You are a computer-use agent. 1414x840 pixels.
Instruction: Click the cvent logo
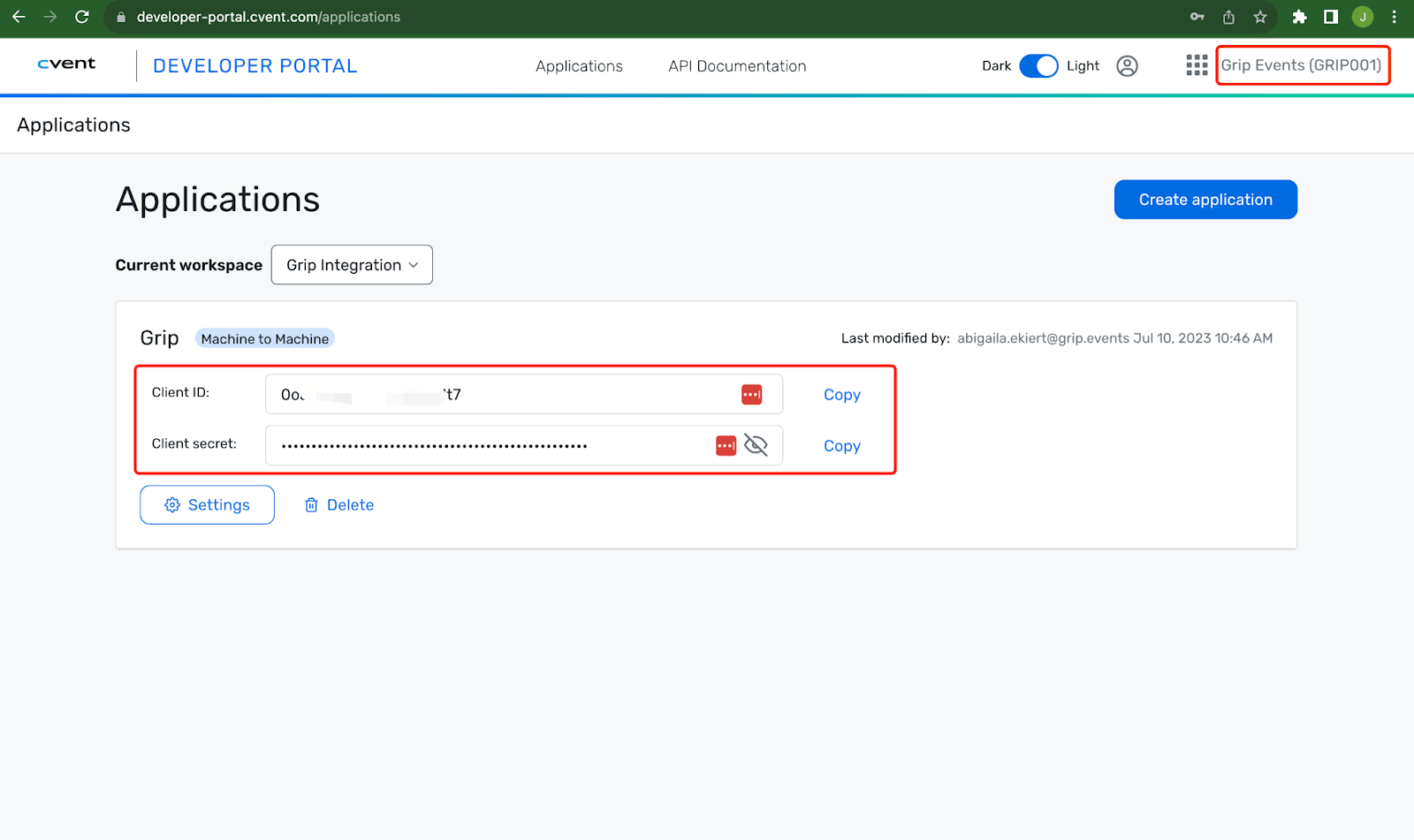click(66, 64)
